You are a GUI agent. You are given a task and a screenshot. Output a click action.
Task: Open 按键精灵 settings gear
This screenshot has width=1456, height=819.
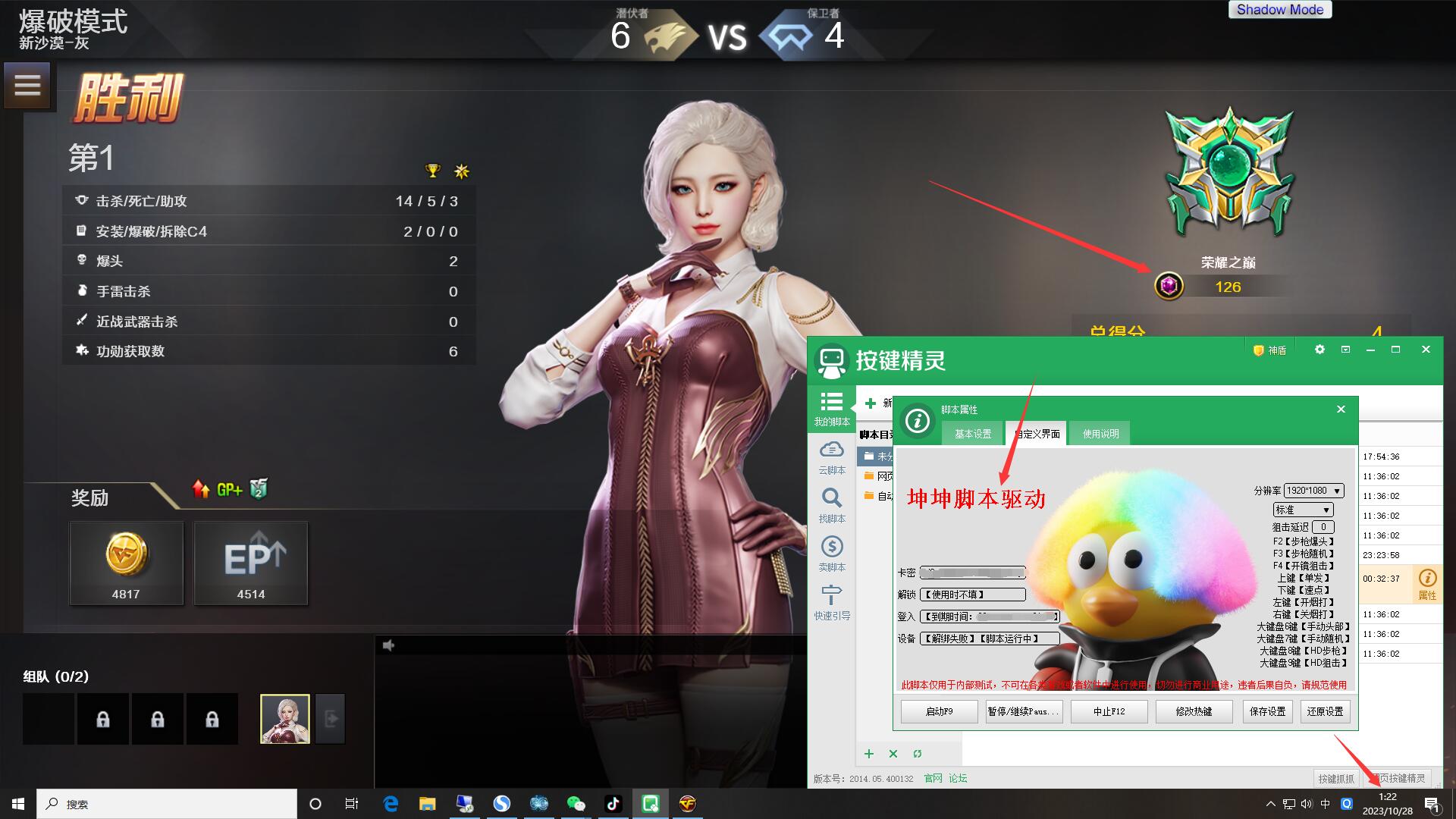[x=1319, y=350]
